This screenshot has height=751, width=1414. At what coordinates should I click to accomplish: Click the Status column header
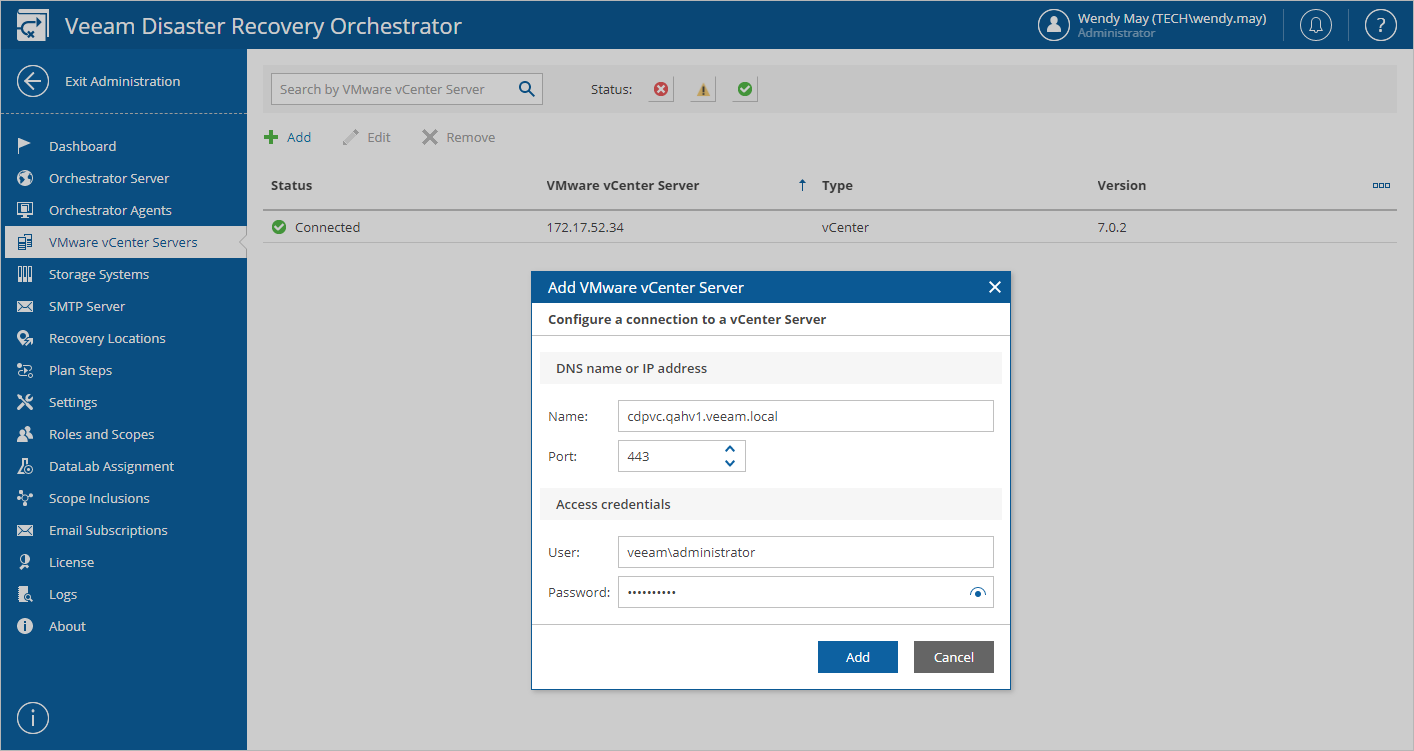click(x=292, y=185)
